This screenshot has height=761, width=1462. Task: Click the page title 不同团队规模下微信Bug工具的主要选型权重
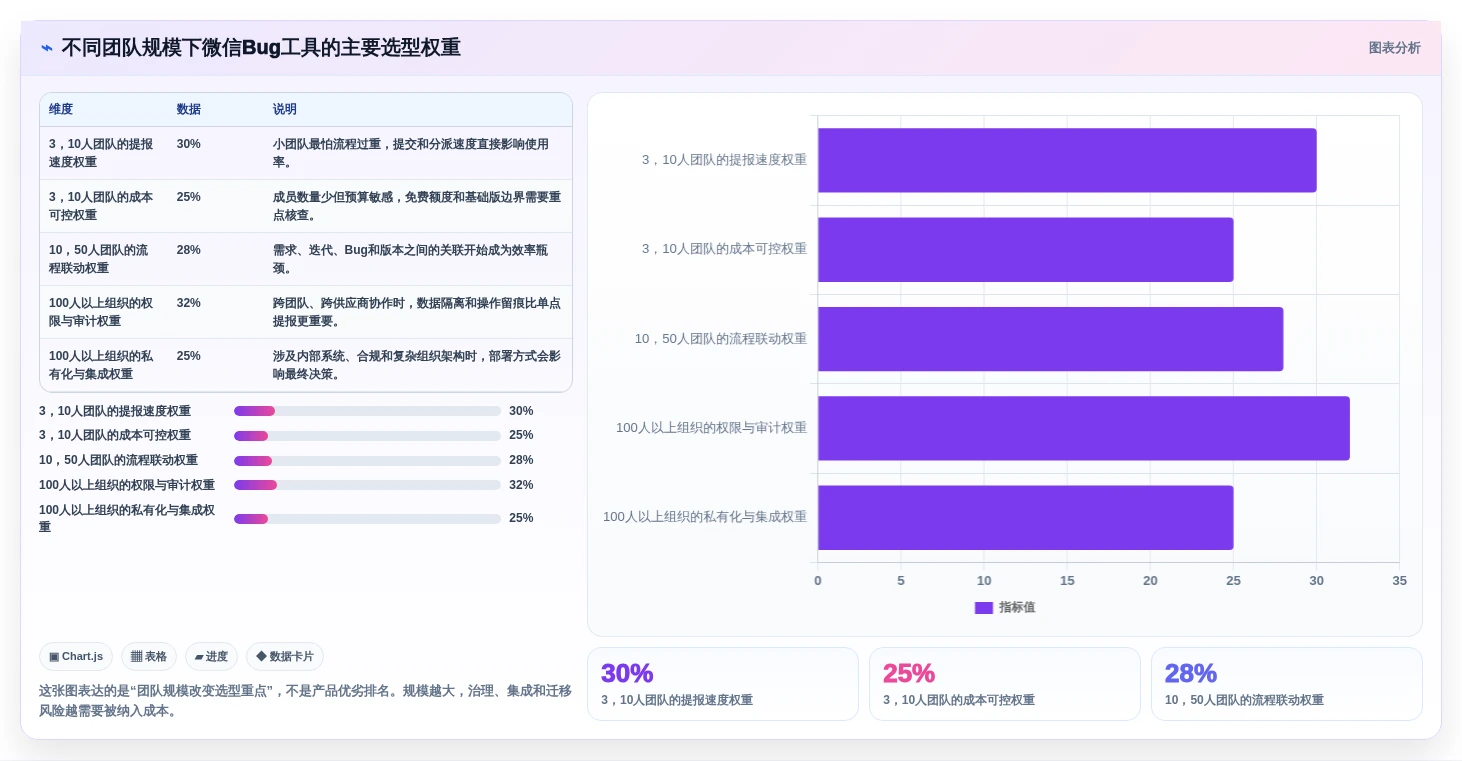click(261, 48)
